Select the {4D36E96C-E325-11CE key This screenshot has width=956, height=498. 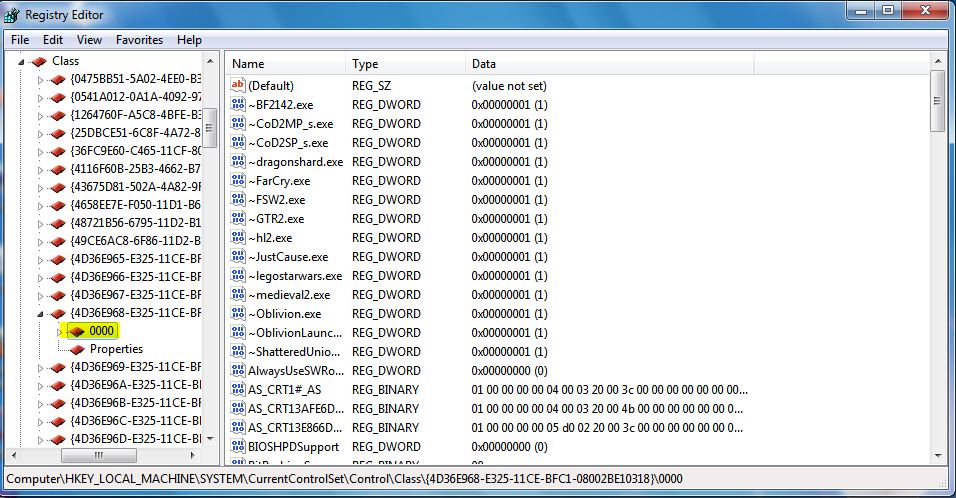[x=135, y=421]
